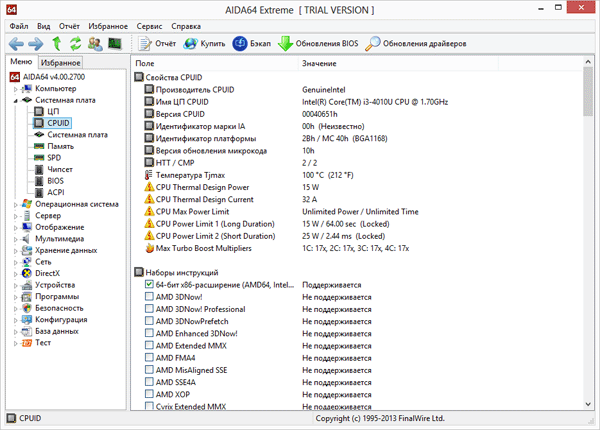Click the vertical scrollbar thumb
The height and width of the screenshot is (430, 600).
point(588,92)
